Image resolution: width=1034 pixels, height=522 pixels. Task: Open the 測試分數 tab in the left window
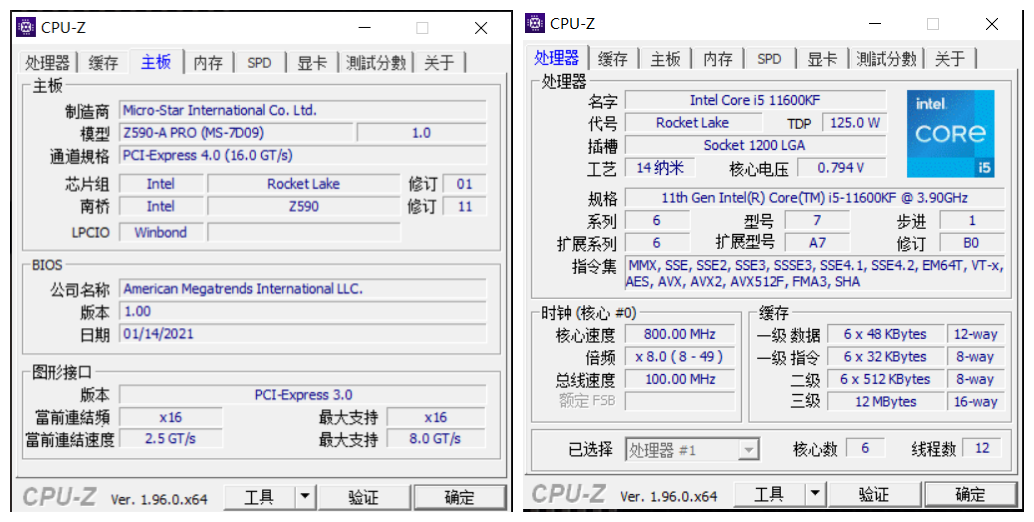click(x=376, y=63)
